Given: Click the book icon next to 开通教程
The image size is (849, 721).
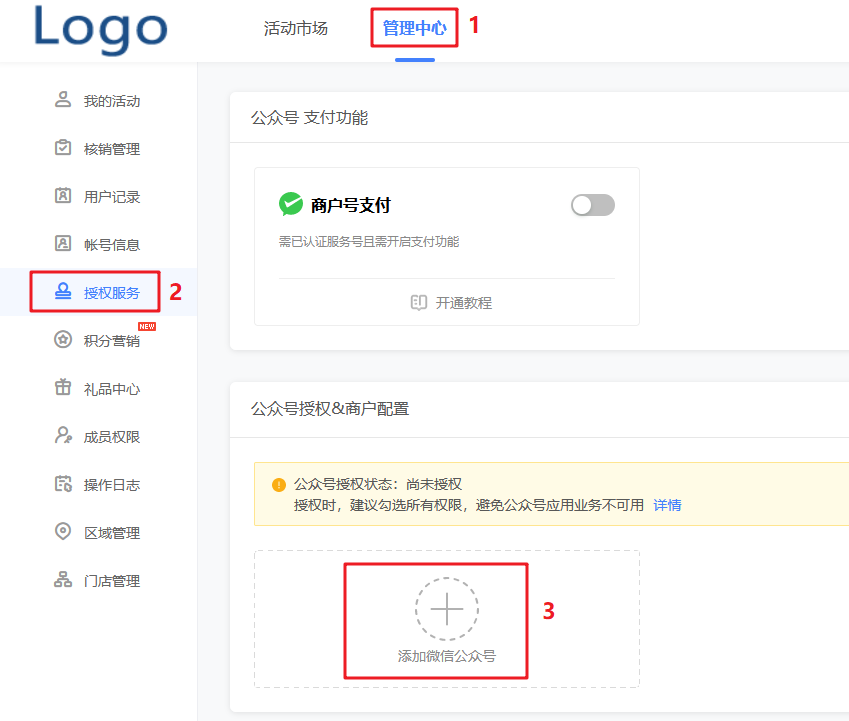Looking at the screenshot, I should tap(419, 302).
